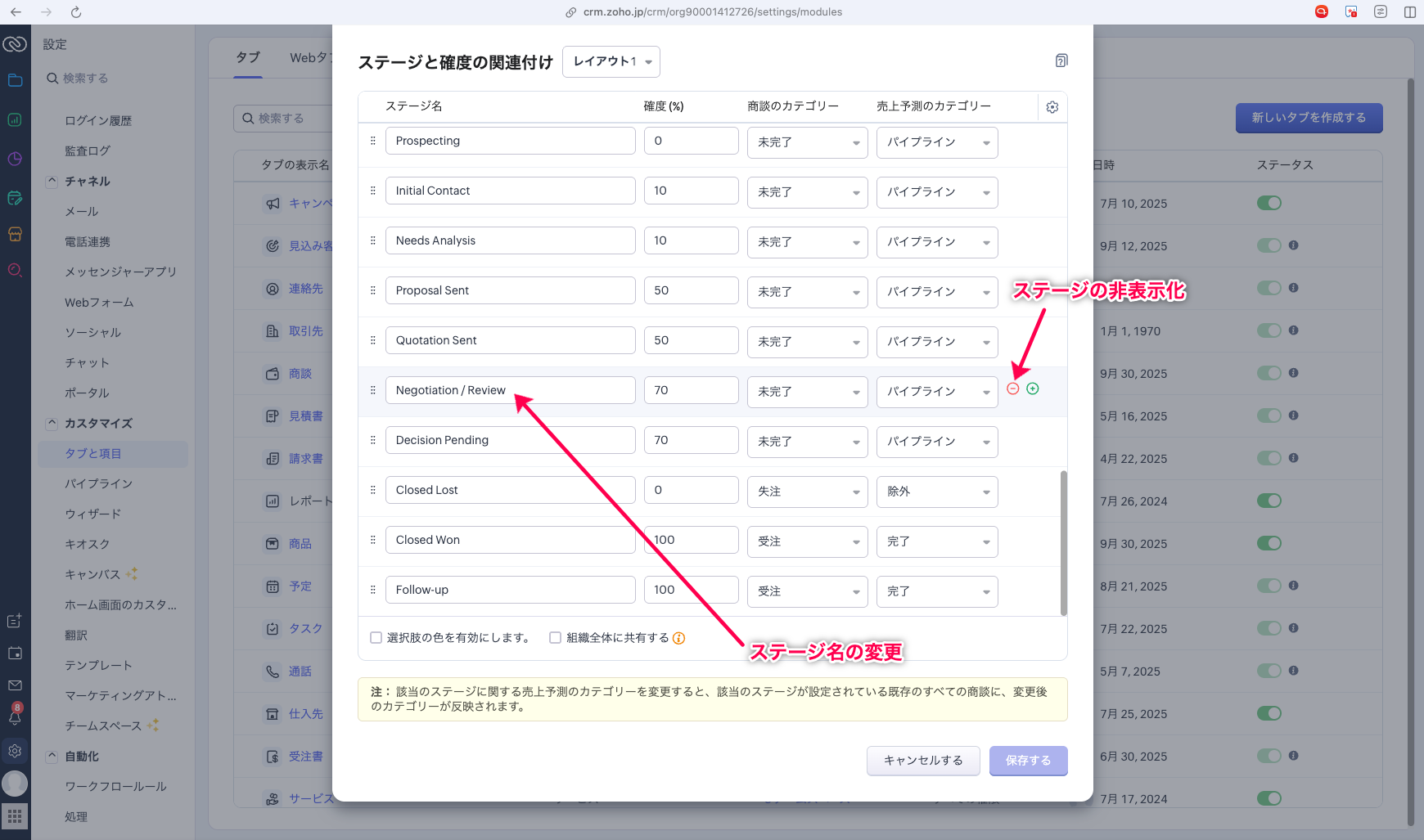Screen dimensions: 1424x840
Task: Open the レイアウト1 layout dropdown
Action: point(611,61)
